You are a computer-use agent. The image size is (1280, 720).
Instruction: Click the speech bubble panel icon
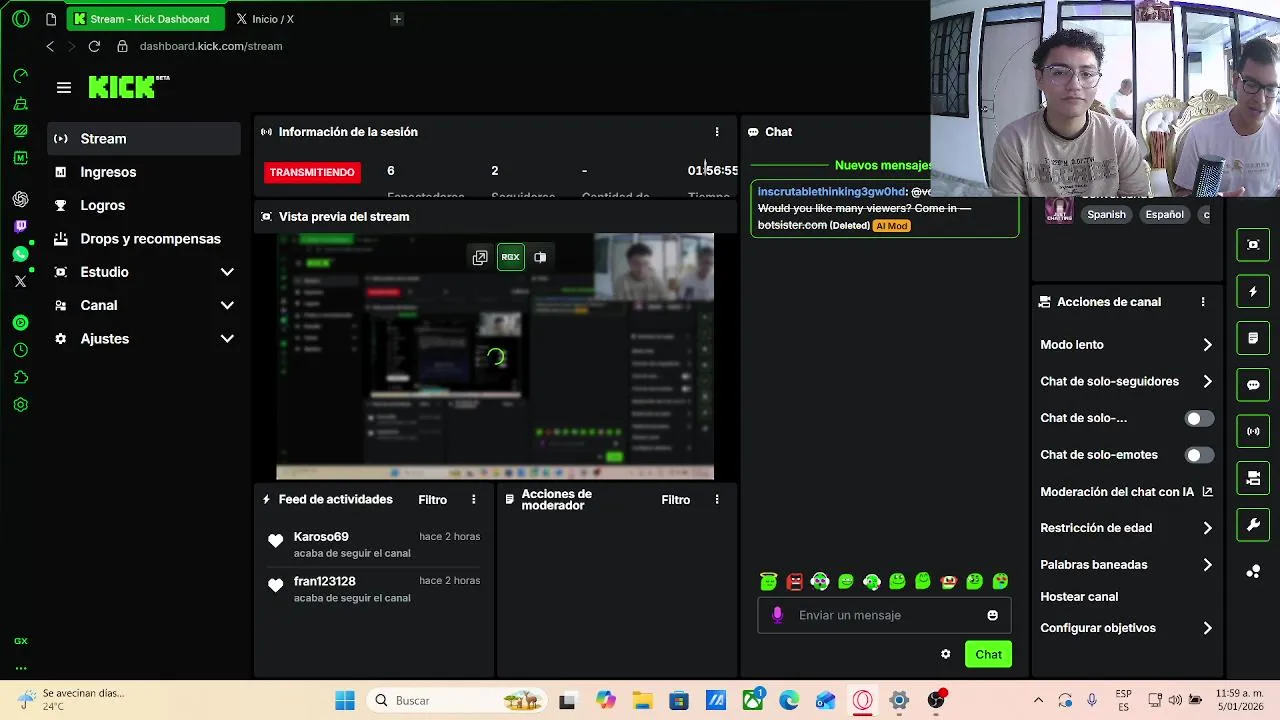(x=1253, y=385)
